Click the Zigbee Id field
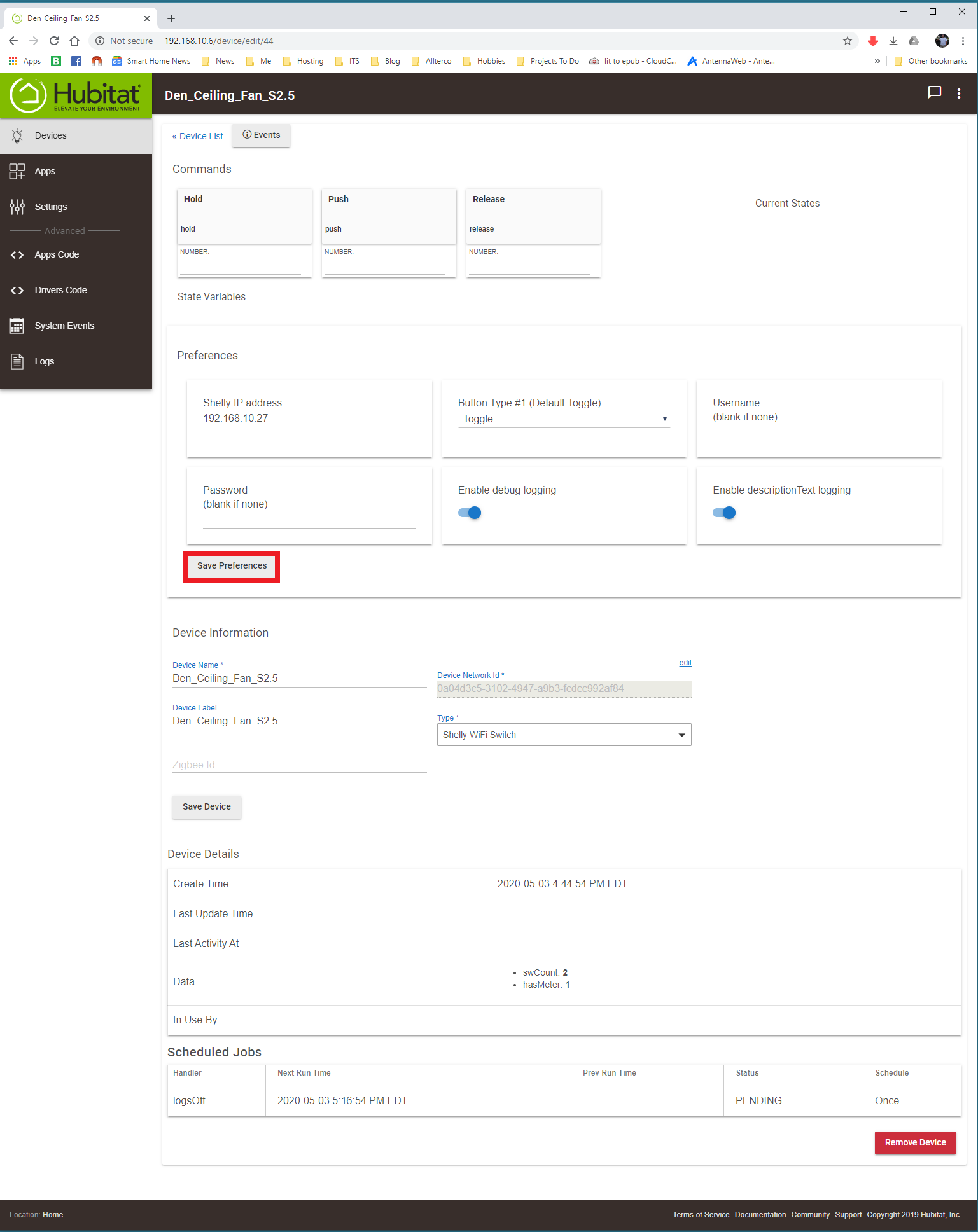This screenshot has height=1232, width=978. click(x=299, y=765)
